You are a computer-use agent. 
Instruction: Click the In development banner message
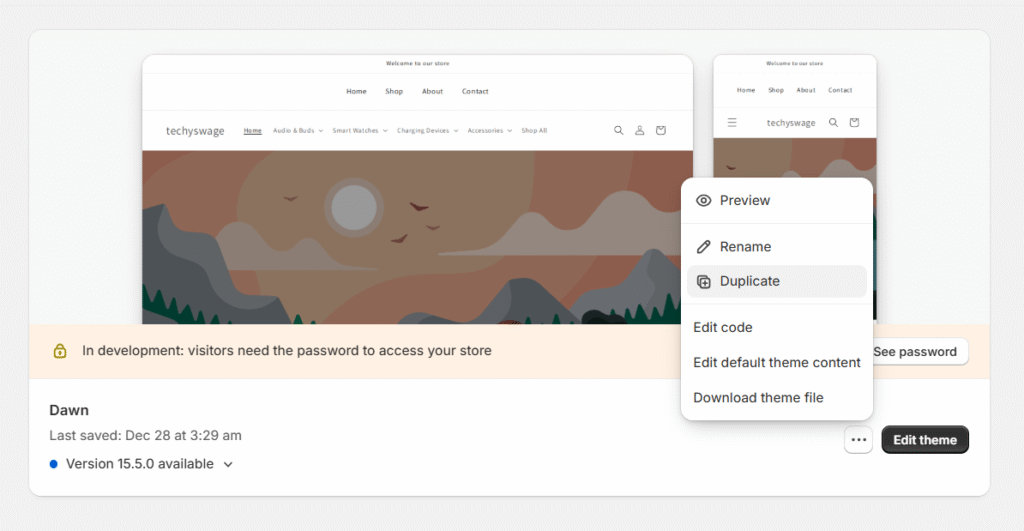(287, 351)
